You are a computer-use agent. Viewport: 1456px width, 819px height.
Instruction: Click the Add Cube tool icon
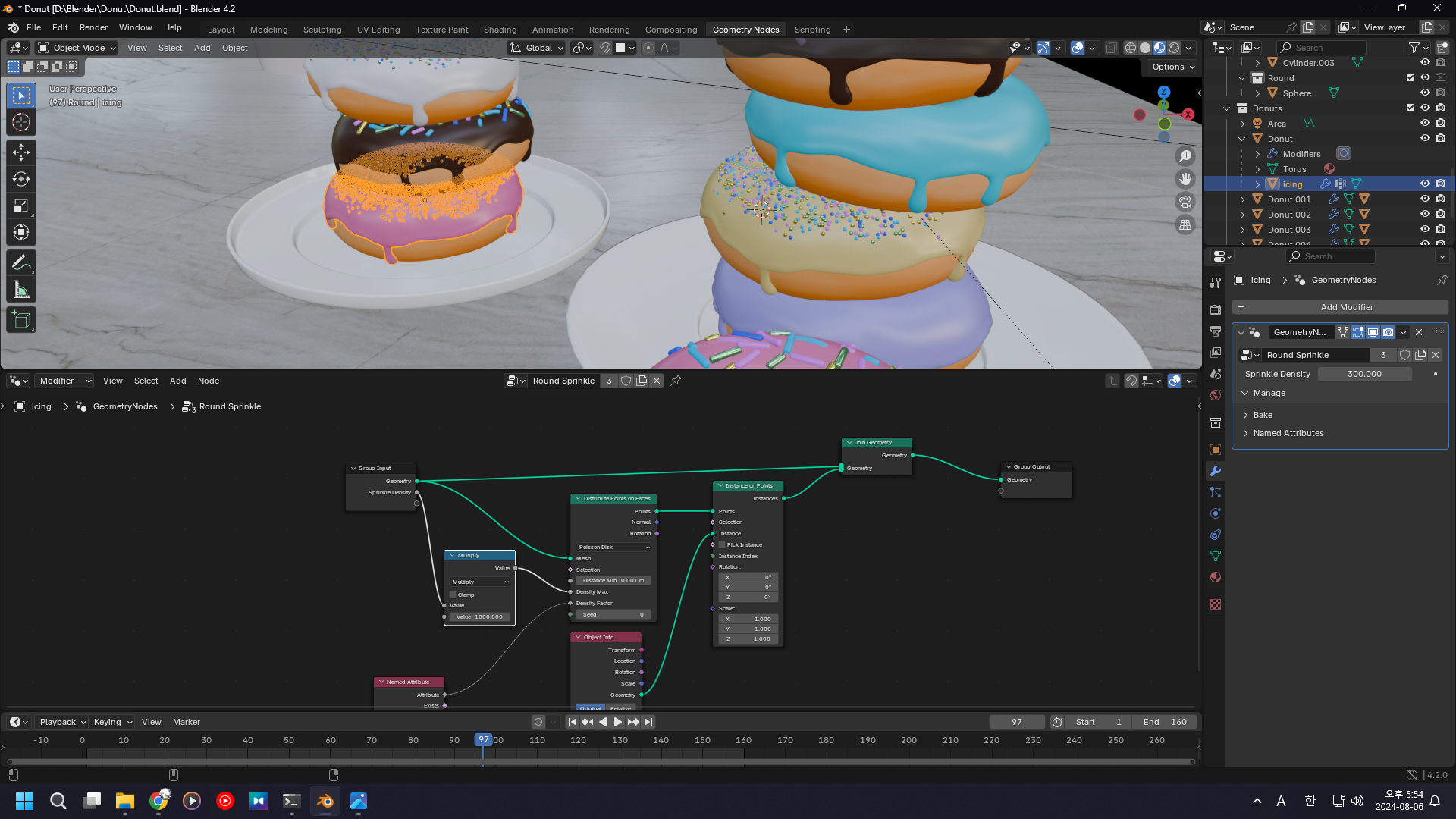(x=21, y=319)
